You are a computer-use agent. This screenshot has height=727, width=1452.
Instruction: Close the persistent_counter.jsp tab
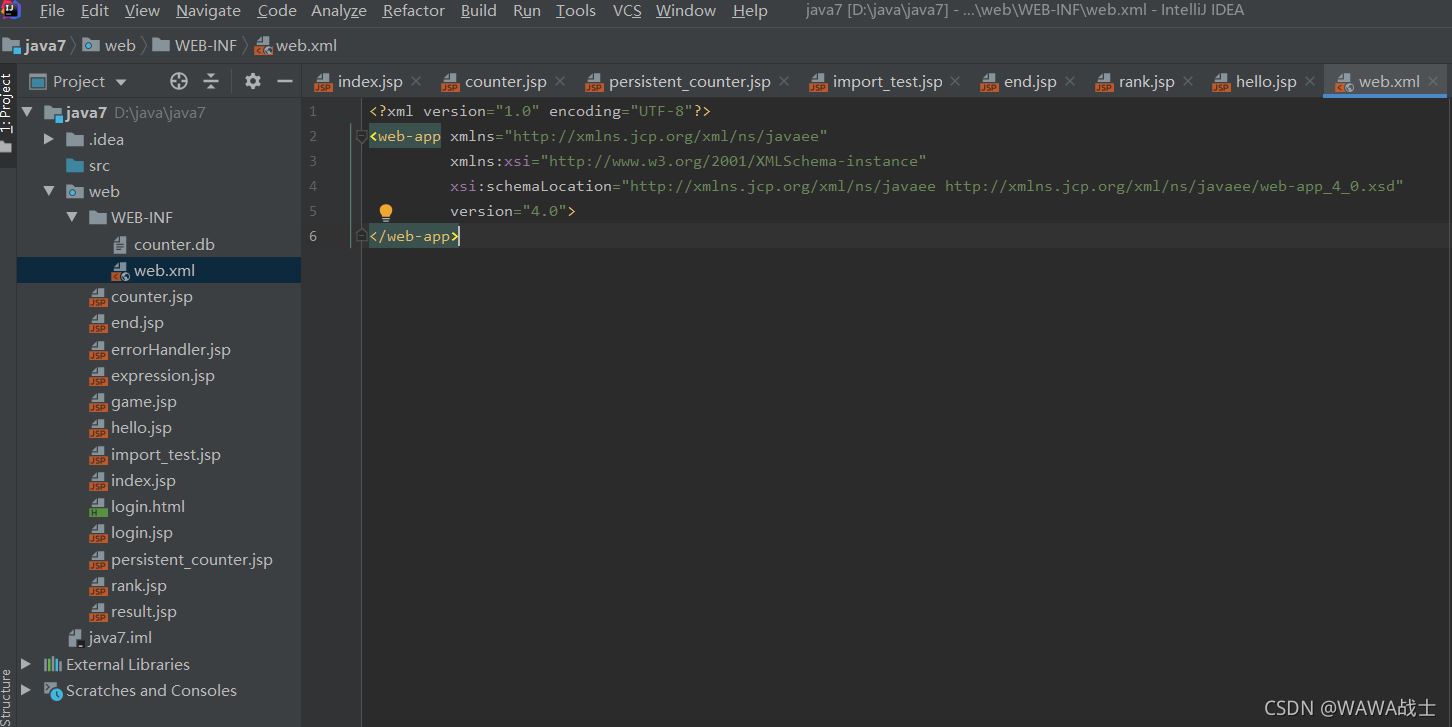coord(784,81)
